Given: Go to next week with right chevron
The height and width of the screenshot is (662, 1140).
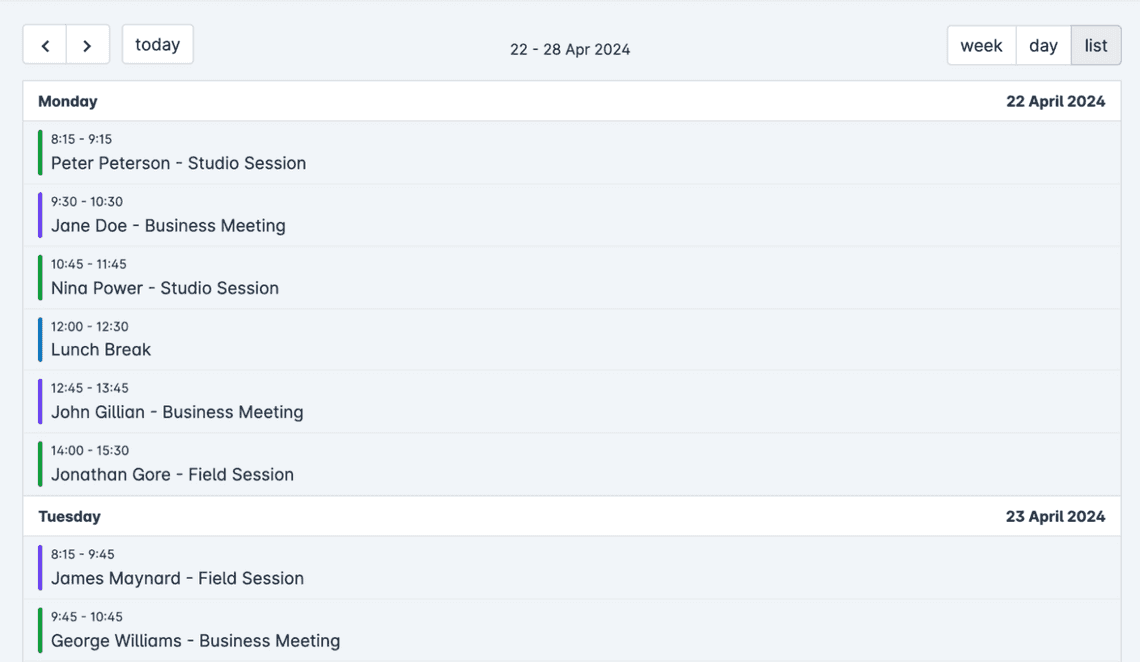Looking at the screenshot, I should coord(88,45).
